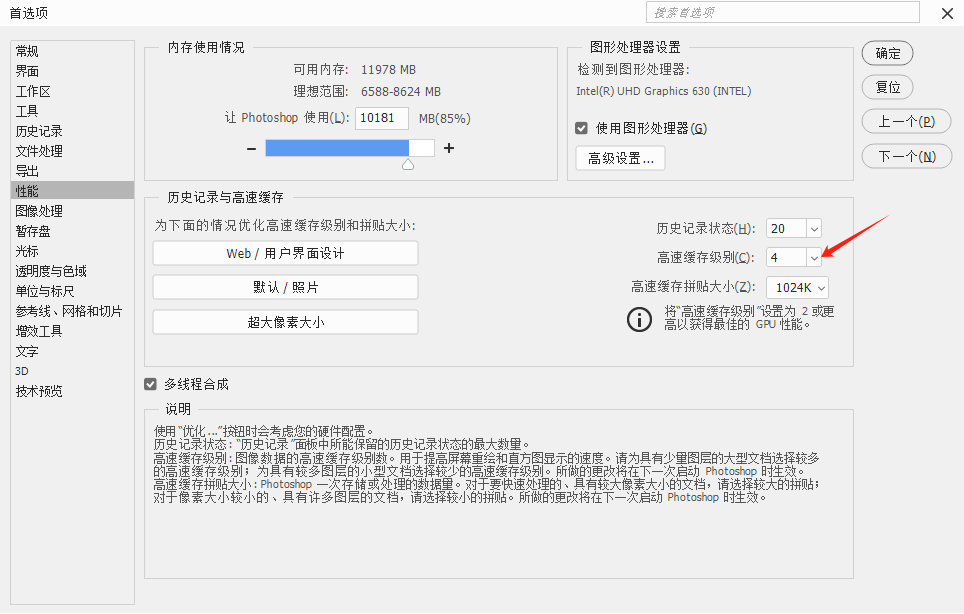Open 历史记录状态 dropdown

click(x=813, y=229)
